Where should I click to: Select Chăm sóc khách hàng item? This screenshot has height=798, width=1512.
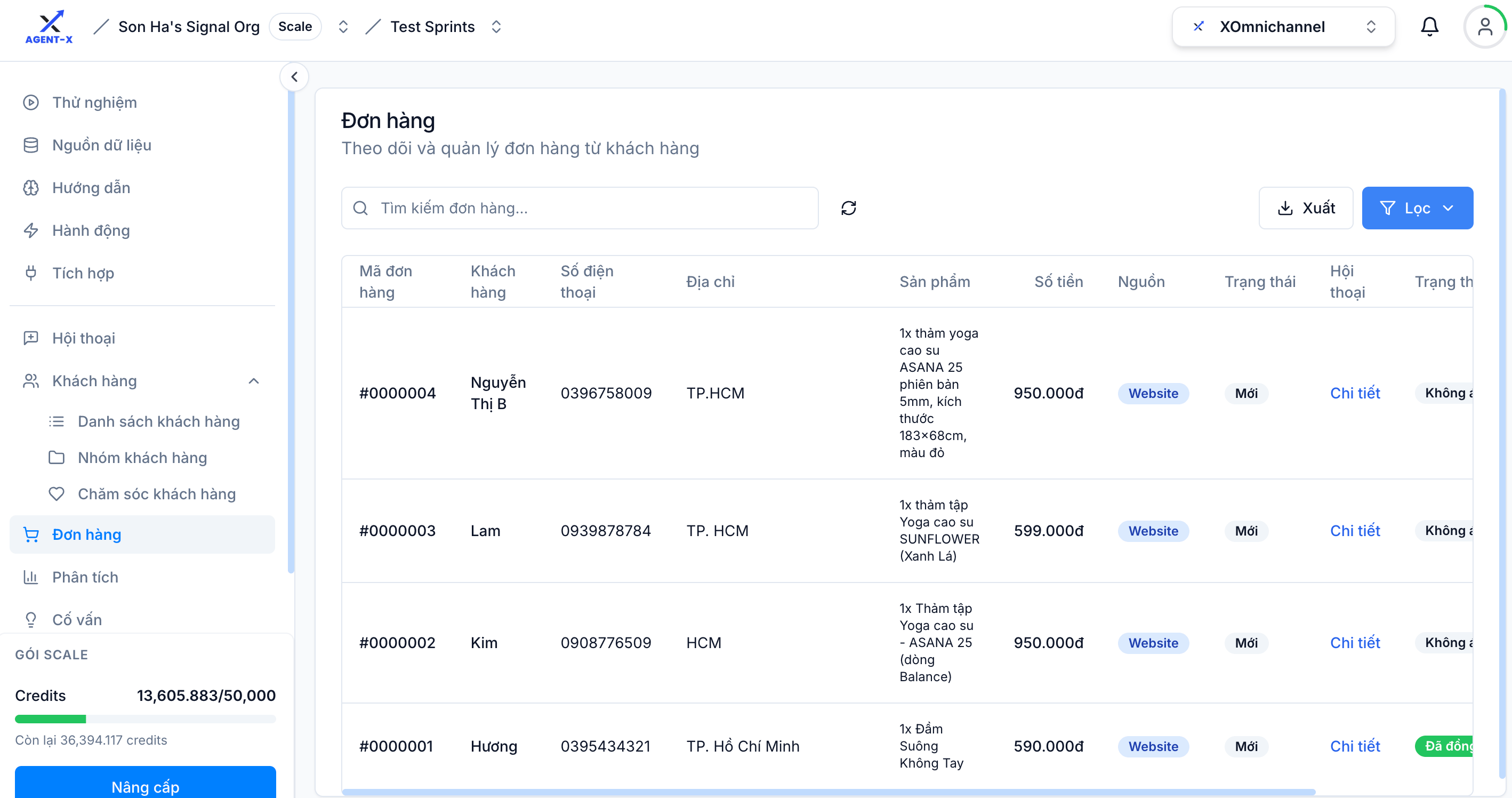click(157, 494)
